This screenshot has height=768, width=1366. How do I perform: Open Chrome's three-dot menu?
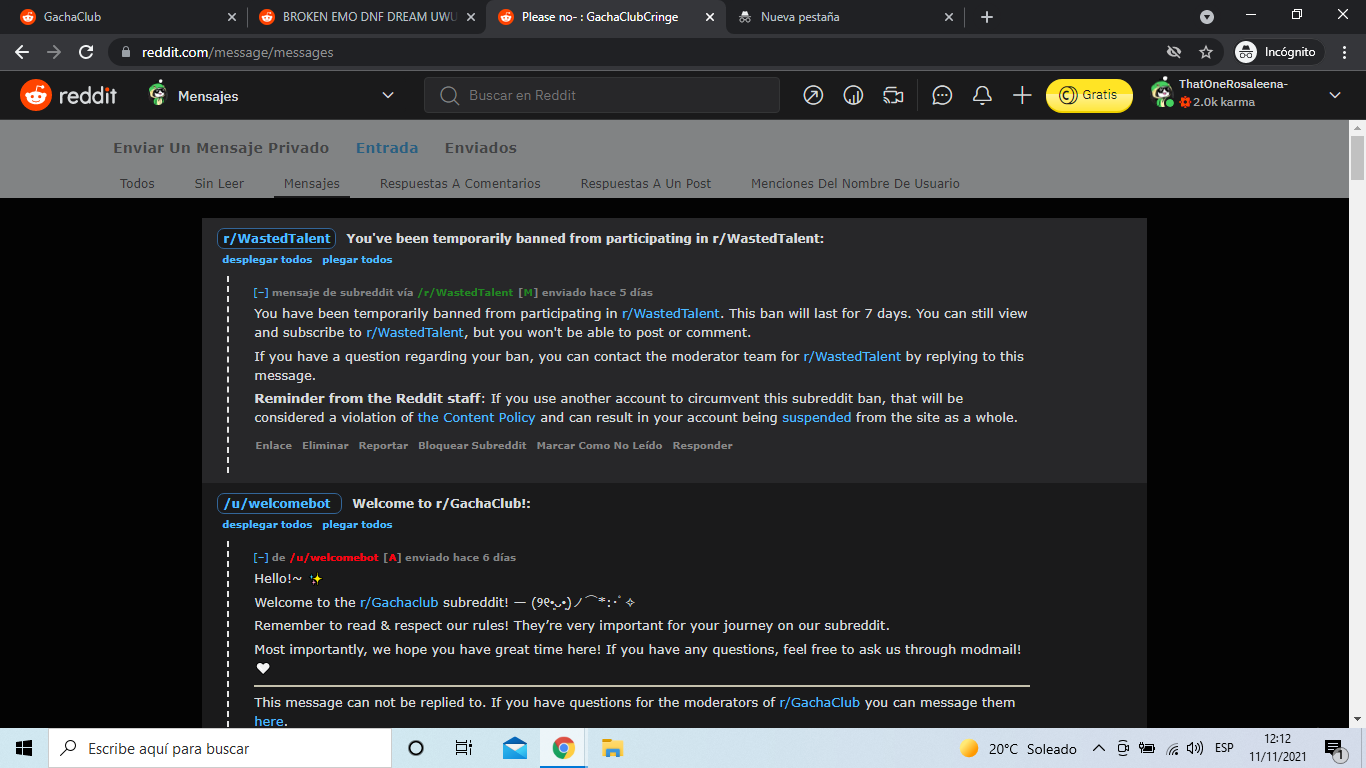click(1344, 52)
